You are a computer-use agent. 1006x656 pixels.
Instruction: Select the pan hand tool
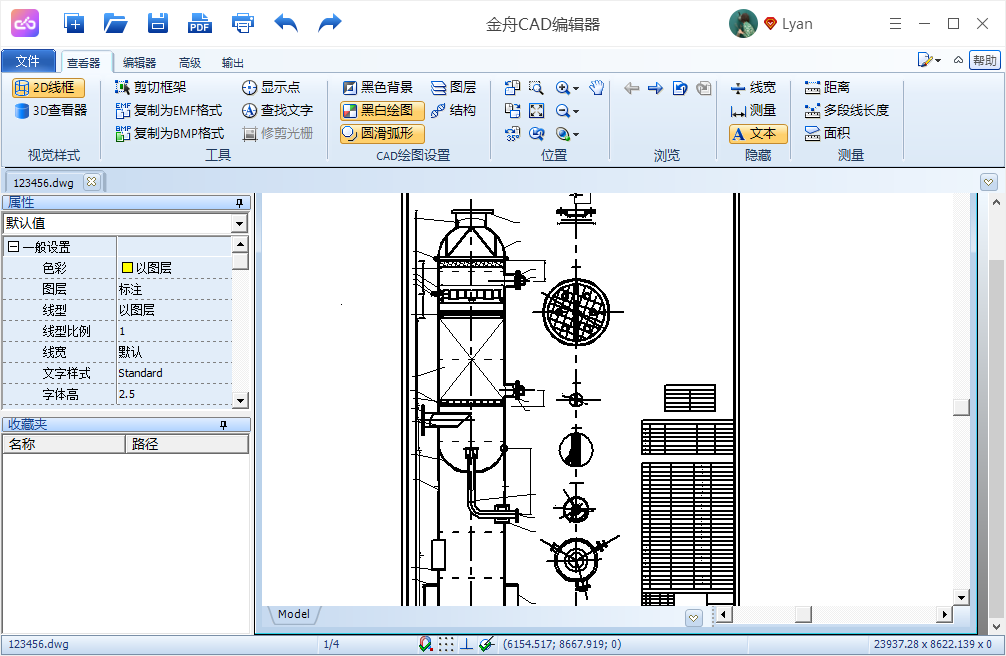(x=597, y=88)
